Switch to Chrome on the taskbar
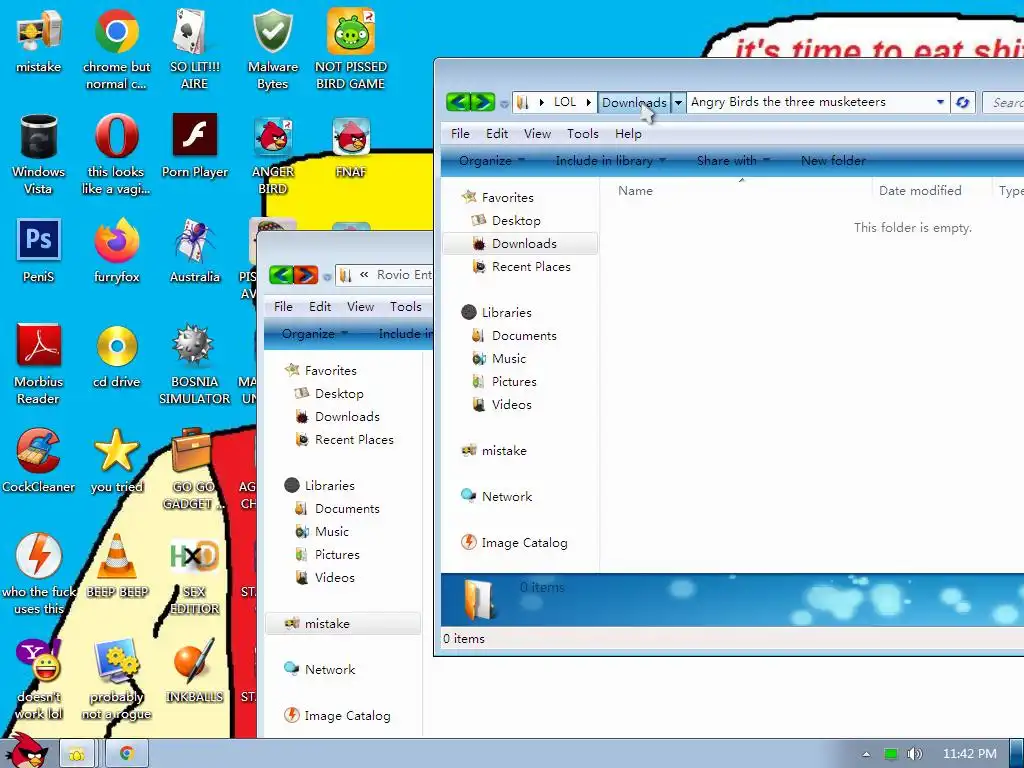 pyautogui.click(x=127, y=754)
